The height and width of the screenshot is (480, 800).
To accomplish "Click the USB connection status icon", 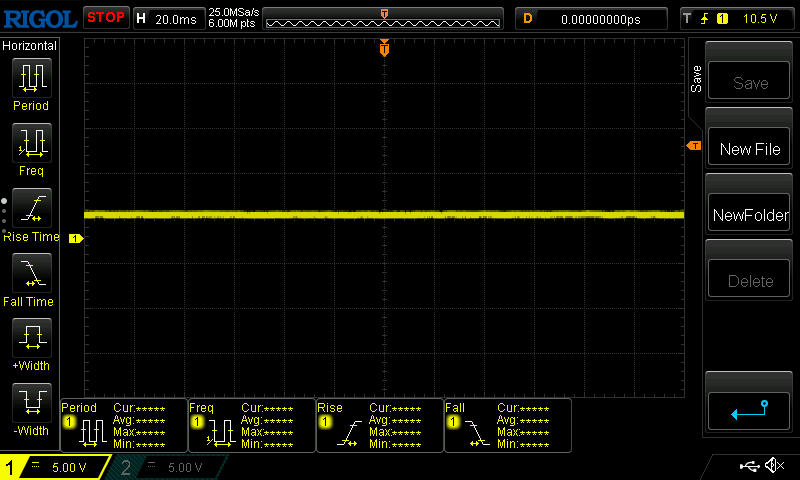I will [749, 466].
